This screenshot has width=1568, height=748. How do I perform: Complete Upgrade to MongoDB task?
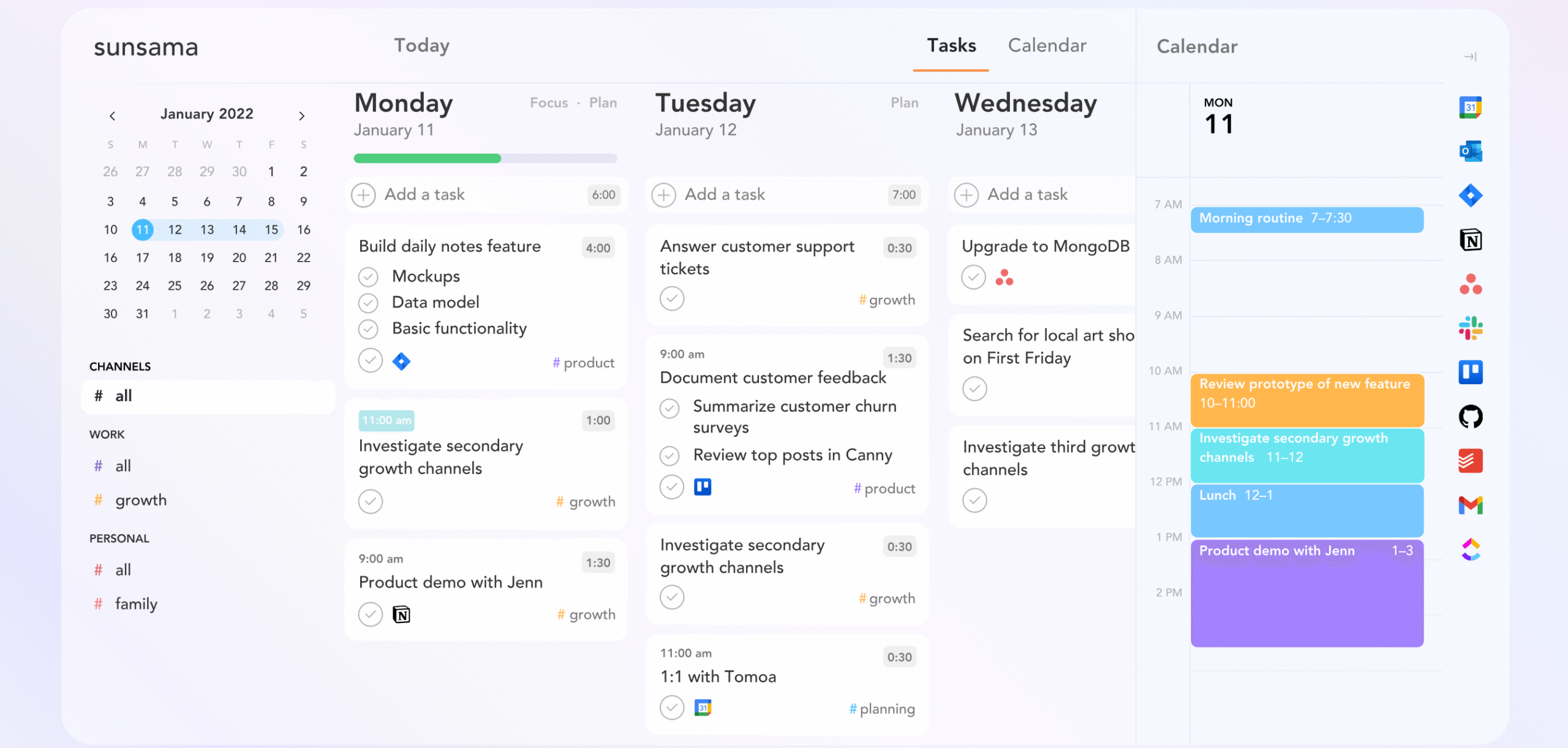tap(973, 278)
